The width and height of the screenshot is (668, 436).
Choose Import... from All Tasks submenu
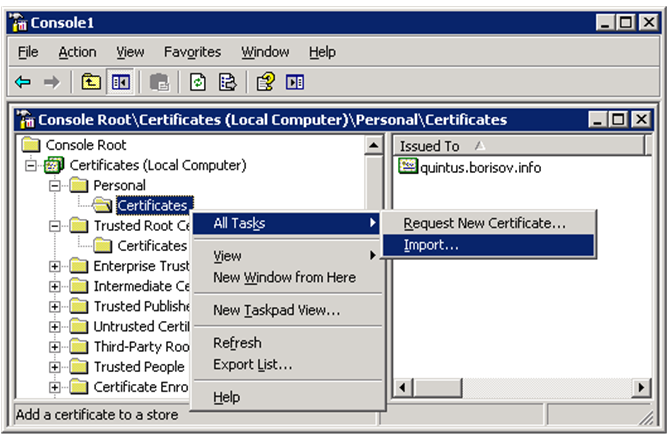click(431, 245)
